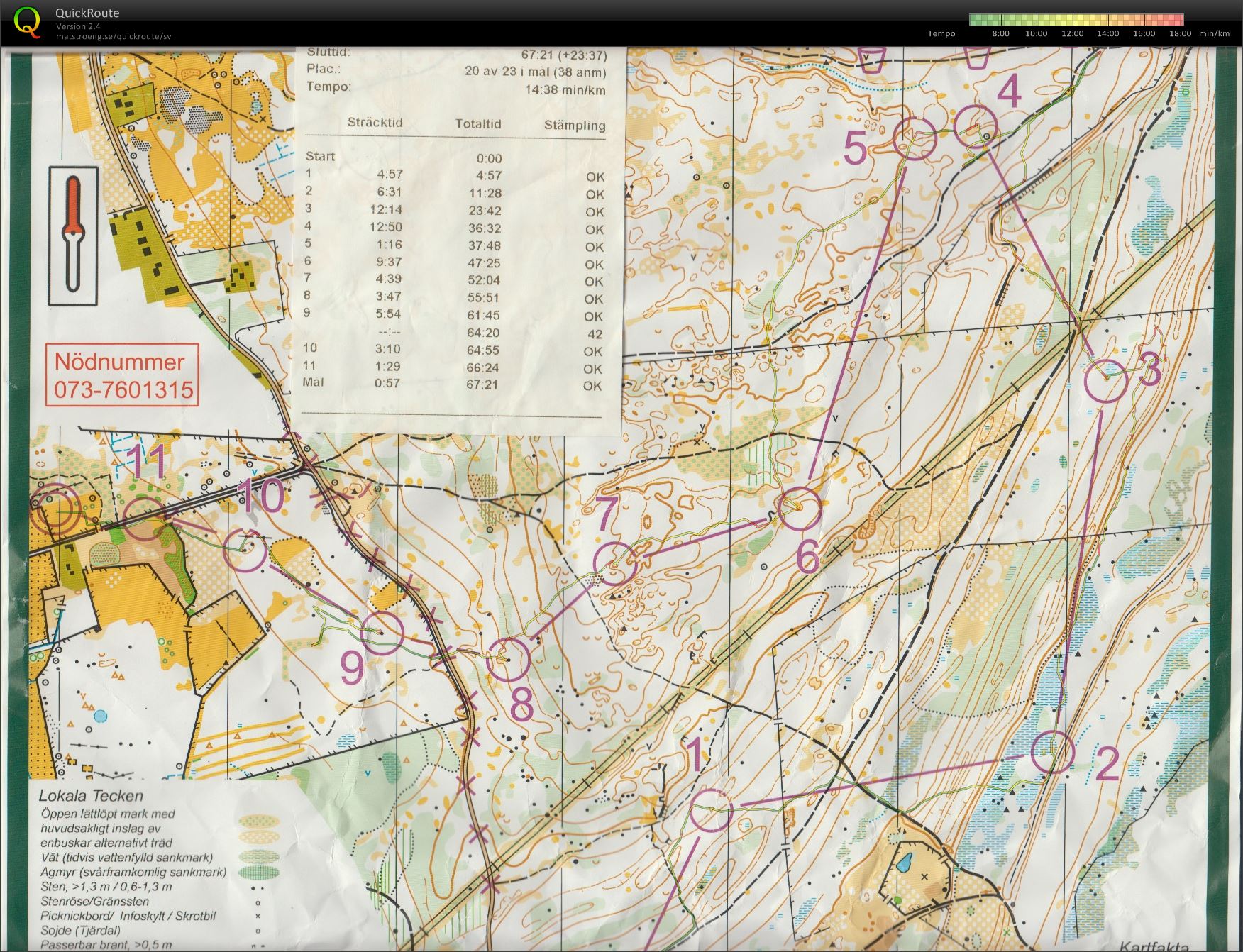Select control circle 3 on the map
Image resolution: width=1243 pixels, height=952 pixels.
pos(1106,381)
